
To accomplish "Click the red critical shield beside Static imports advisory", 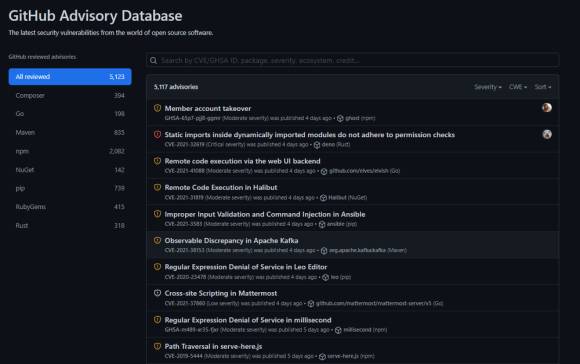I will [x=157, y=134].
